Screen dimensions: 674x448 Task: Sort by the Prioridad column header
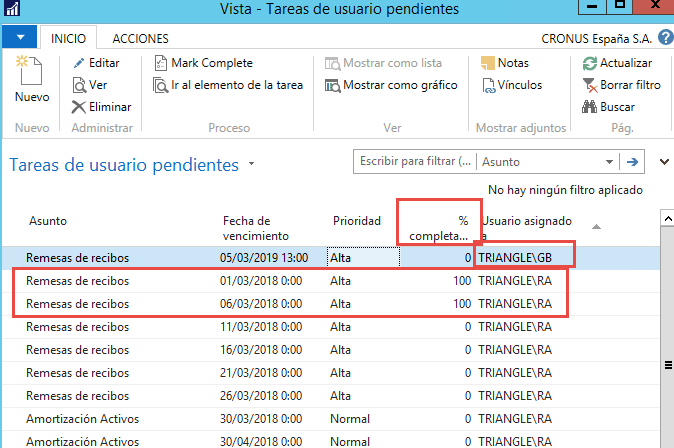point(357,221)
